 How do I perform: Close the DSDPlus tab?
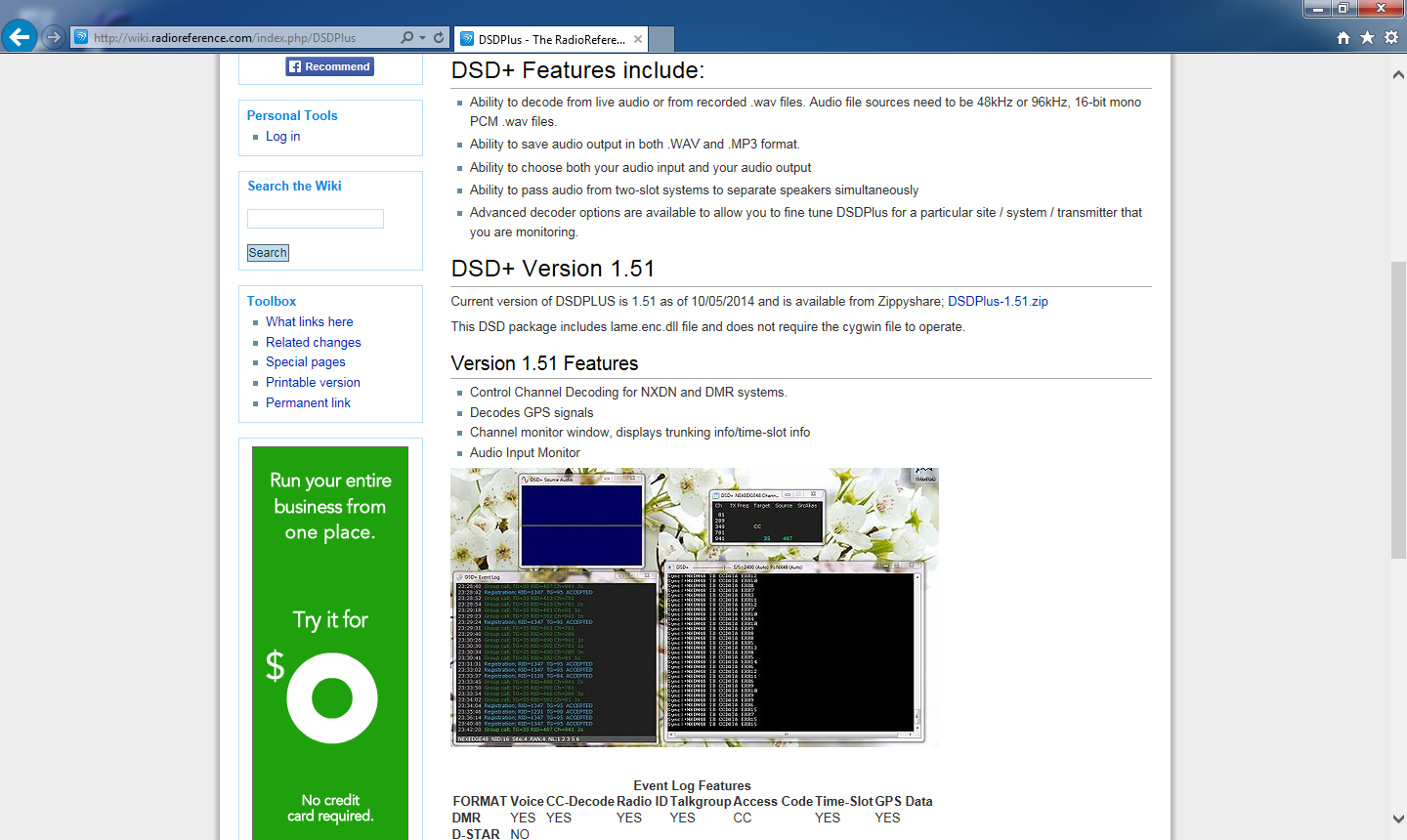638,39
